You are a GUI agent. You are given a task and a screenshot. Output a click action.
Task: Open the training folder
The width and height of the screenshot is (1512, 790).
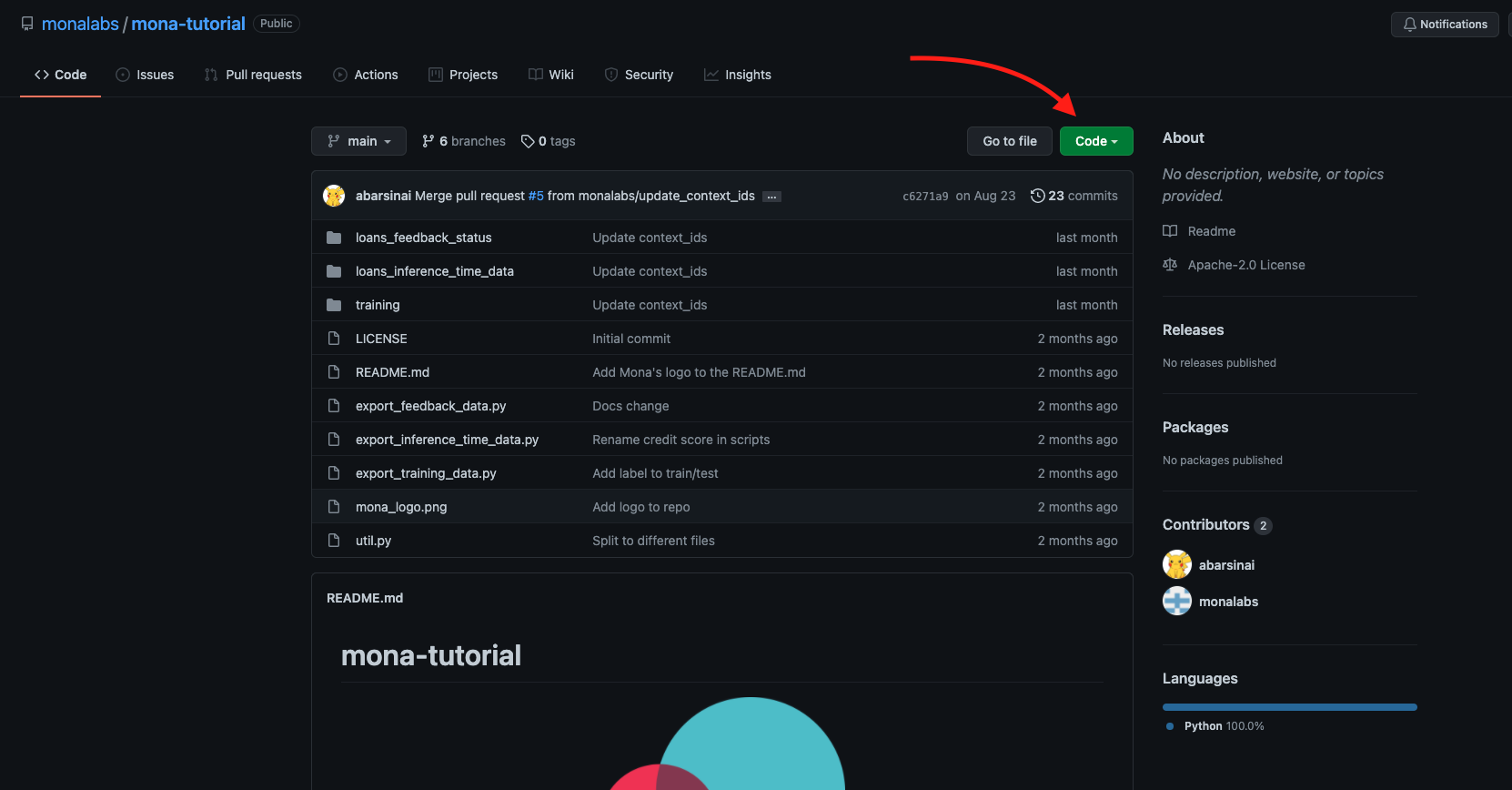378,305
